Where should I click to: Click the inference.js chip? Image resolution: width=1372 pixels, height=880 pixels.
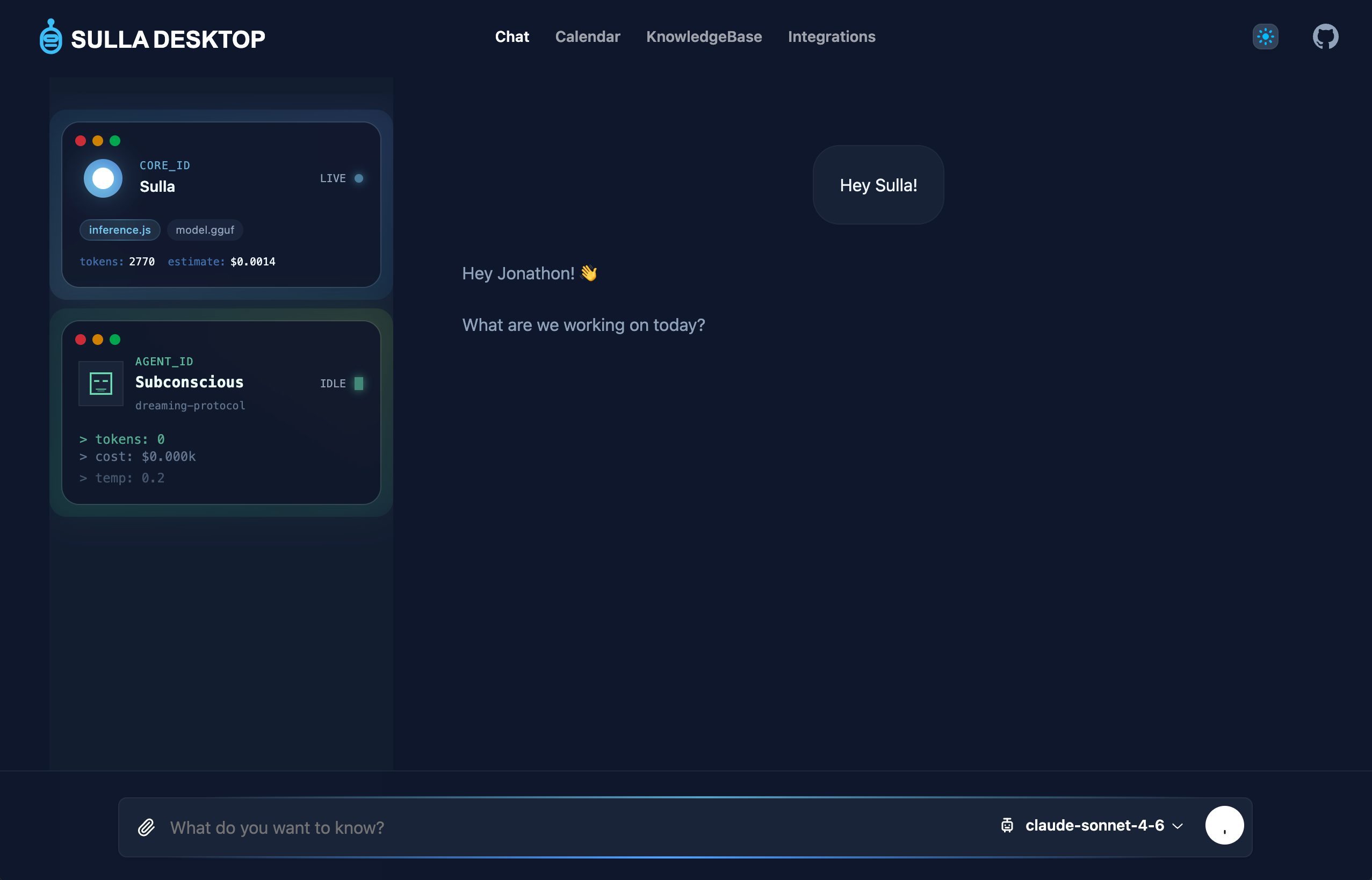tap(119, 230)
